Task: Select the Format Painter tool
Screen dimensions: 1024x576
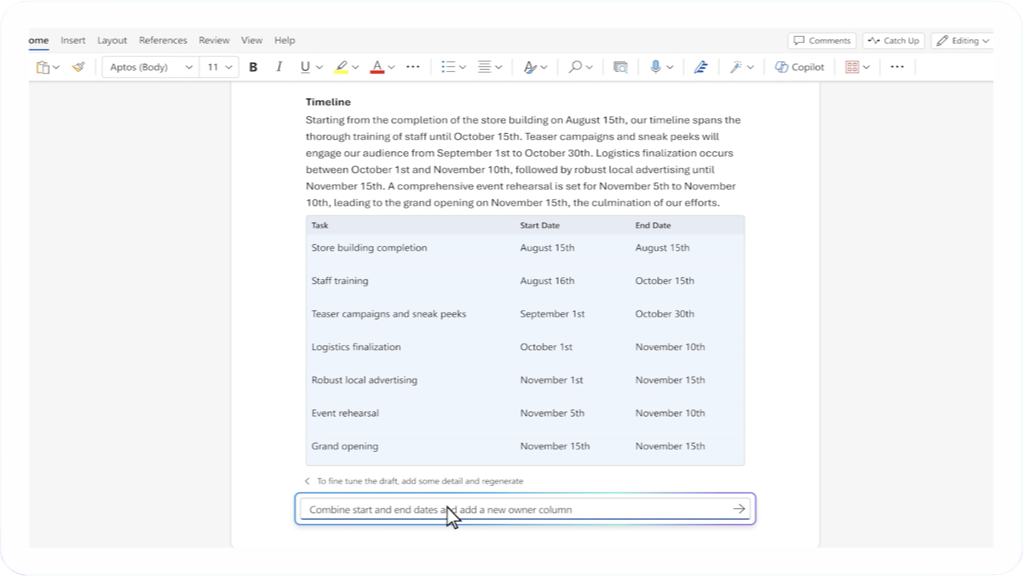Action: tap(78, 67)
